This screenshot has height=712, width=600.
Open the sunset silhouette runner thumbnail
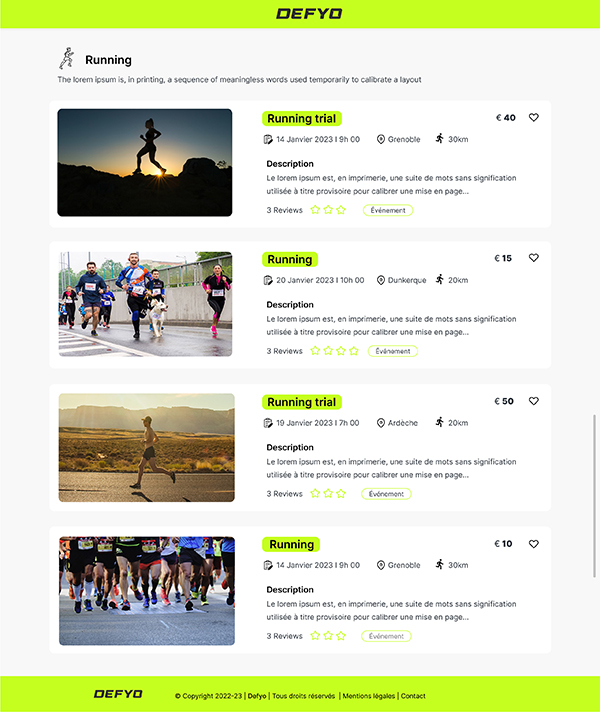pos(145,163)
